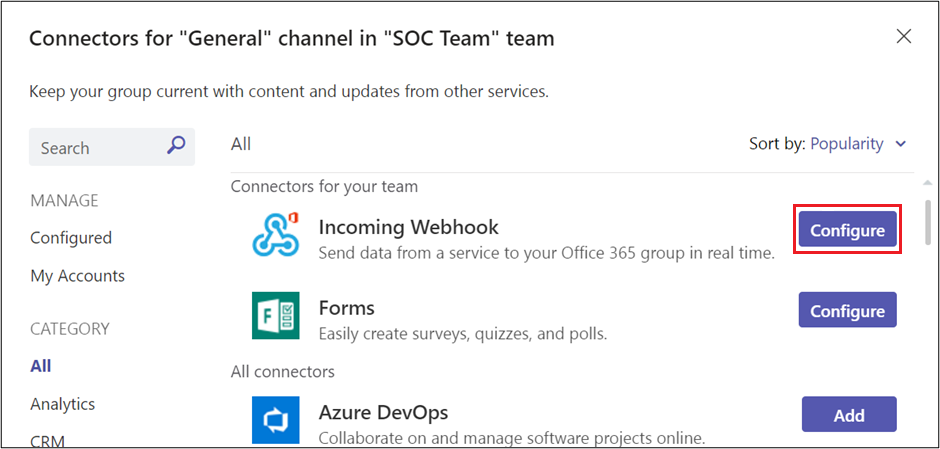Click the search magnifier icon
The image size is (940, 449).
pyautogui.click(x=176, y=146)
